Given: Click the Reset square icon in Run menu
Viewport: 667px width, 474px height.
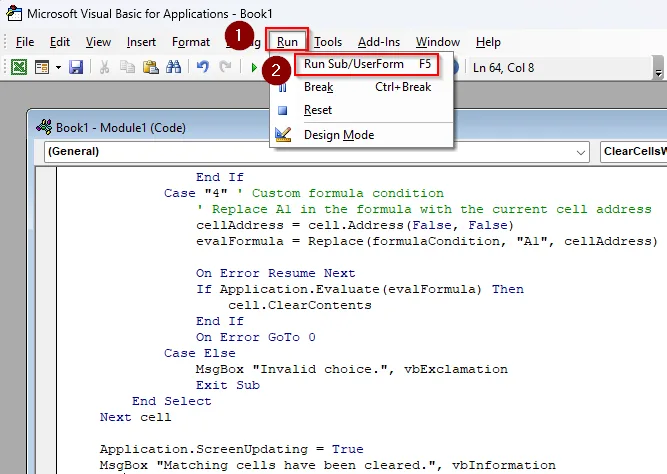Looking at the screenshot, I should [x=282, y=110].
